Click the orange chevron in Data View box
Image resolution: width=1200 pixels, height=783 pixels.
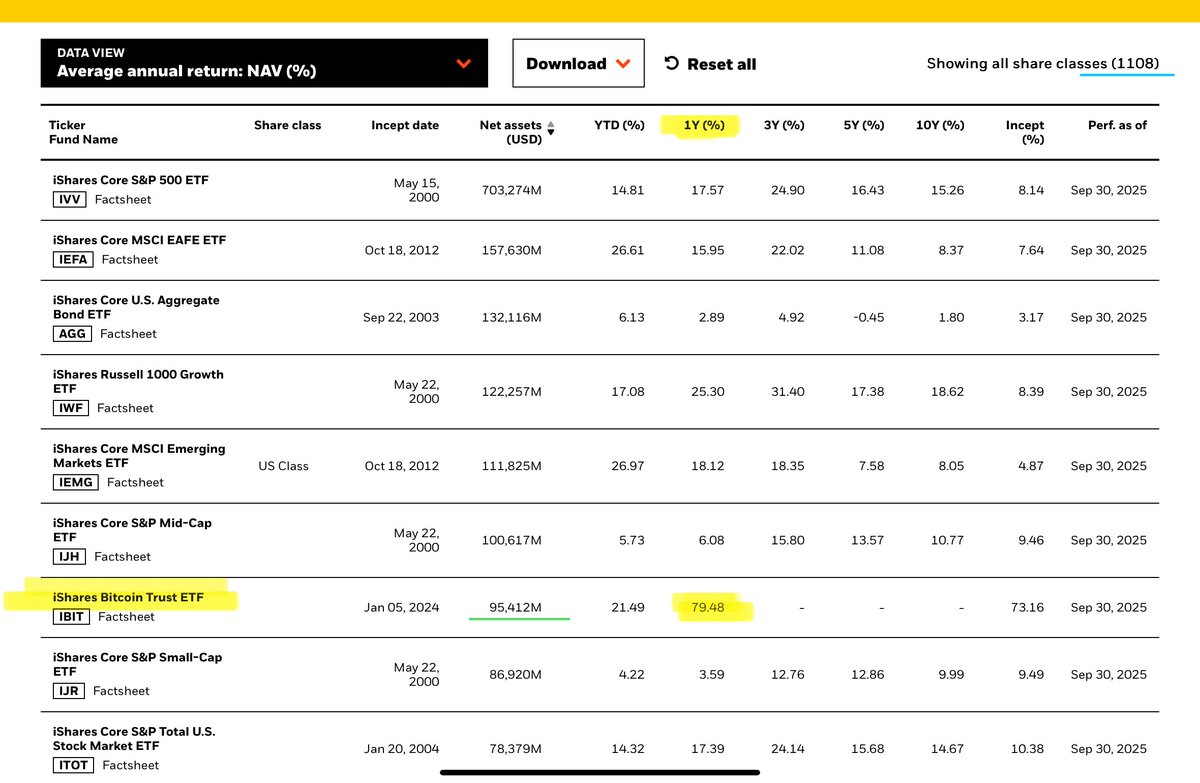(x=463, y=64)
